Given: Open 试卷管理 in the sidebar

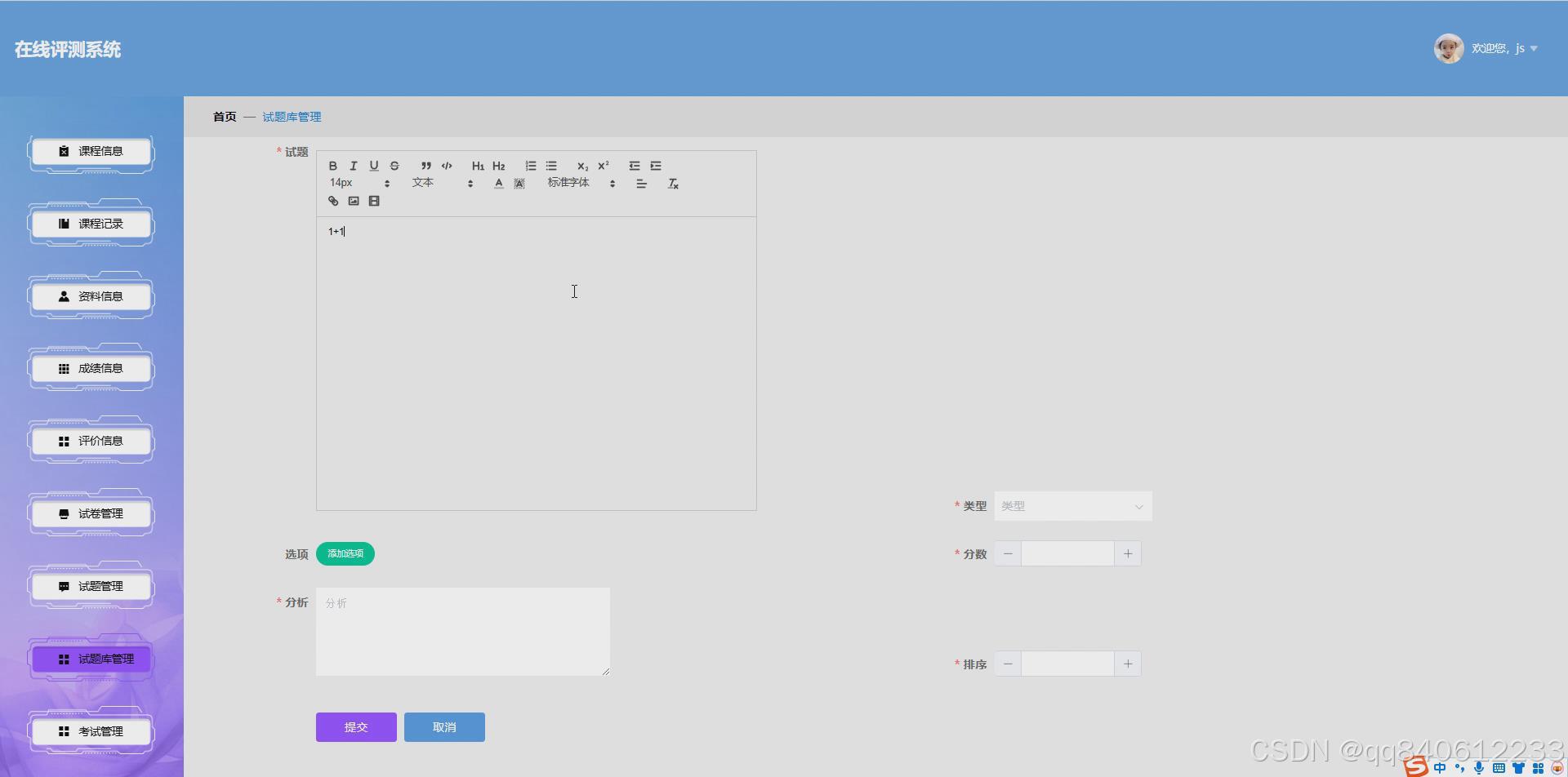Looking at the screenshot, I should (x=91, y=514).
